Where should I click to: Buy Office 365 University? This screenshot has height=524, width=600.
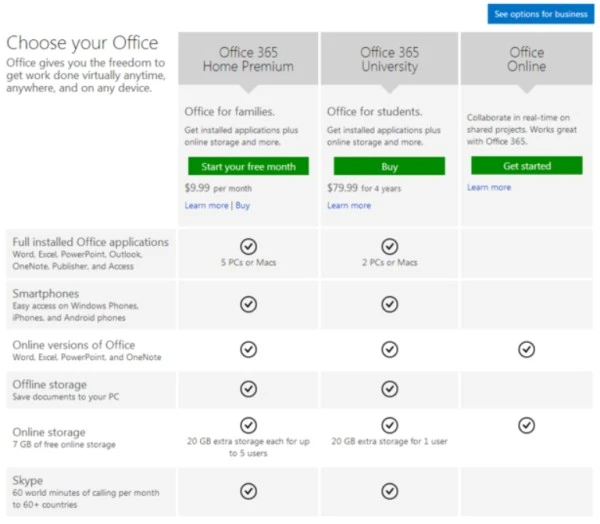[x=389, y=167]
